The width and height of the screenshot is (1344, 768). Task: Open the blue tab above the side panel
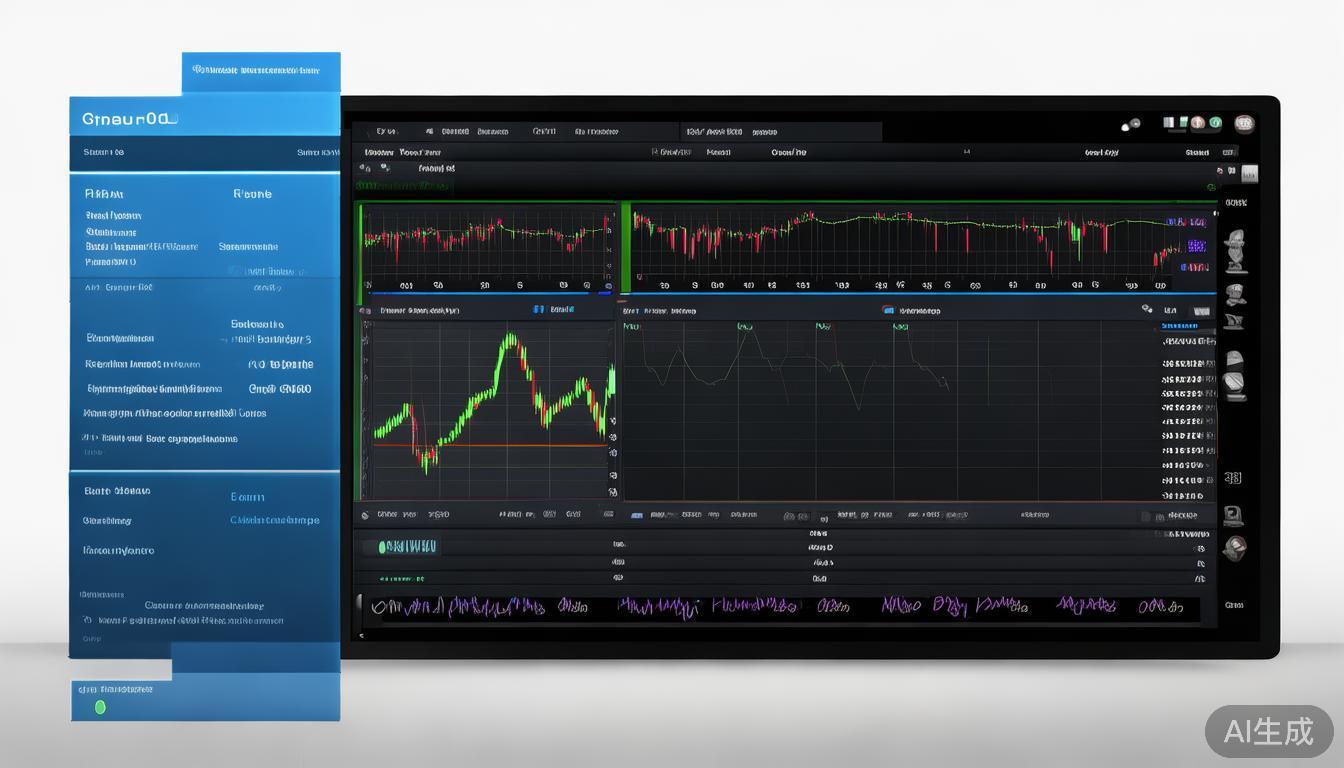point(260,72)
